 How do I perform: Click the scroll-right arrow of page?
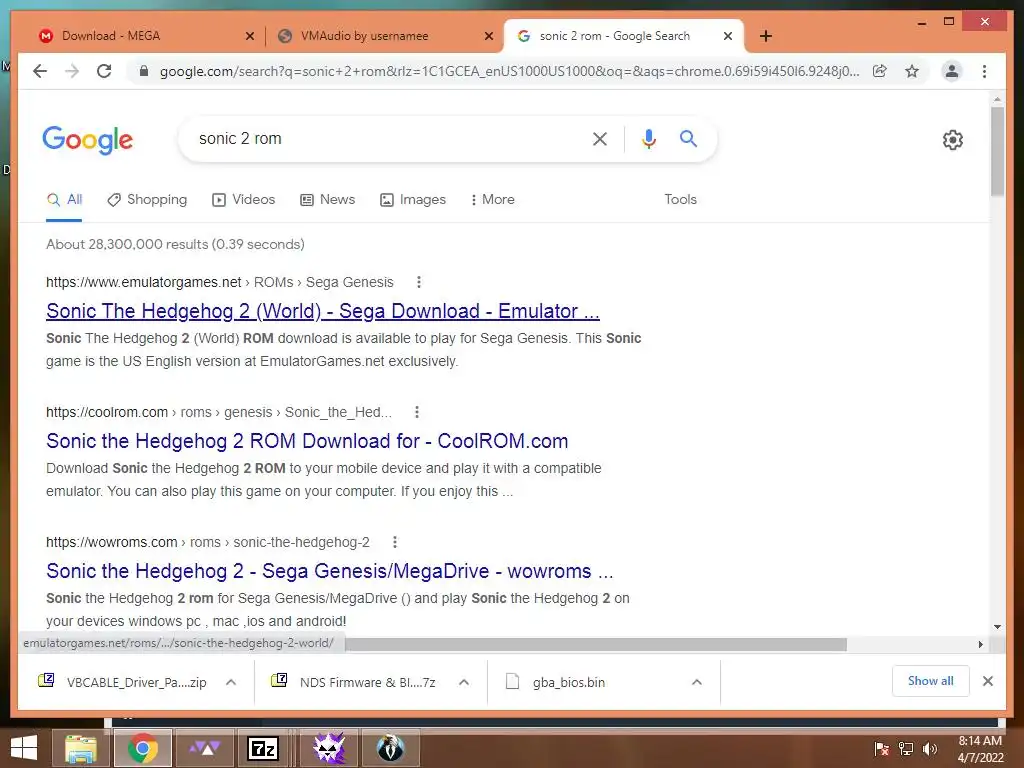(x=980, y=645)
